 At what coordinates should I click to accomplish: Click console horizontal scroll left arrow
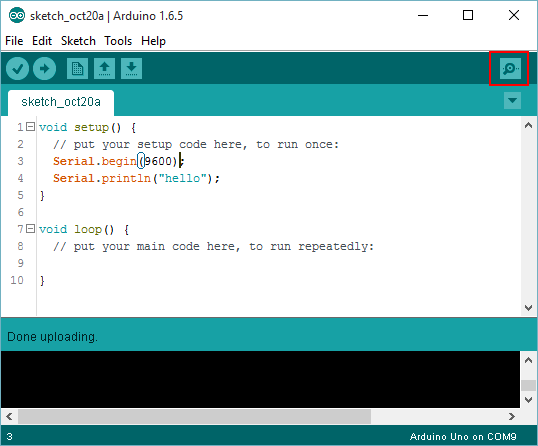pyautogui.click(x=9, y=416)
